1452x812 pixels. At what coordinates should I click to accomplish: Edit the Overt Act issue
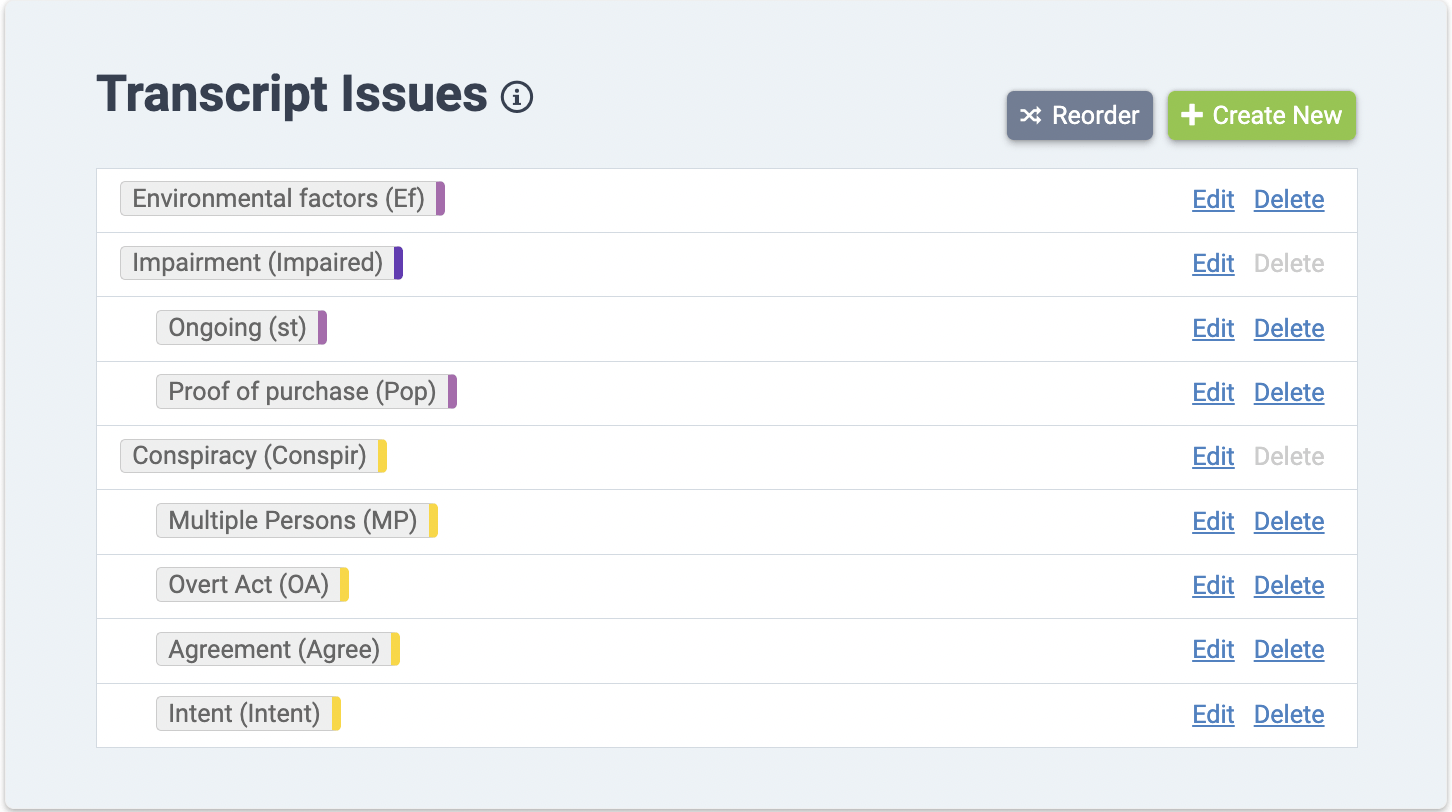click(1213, 586)
